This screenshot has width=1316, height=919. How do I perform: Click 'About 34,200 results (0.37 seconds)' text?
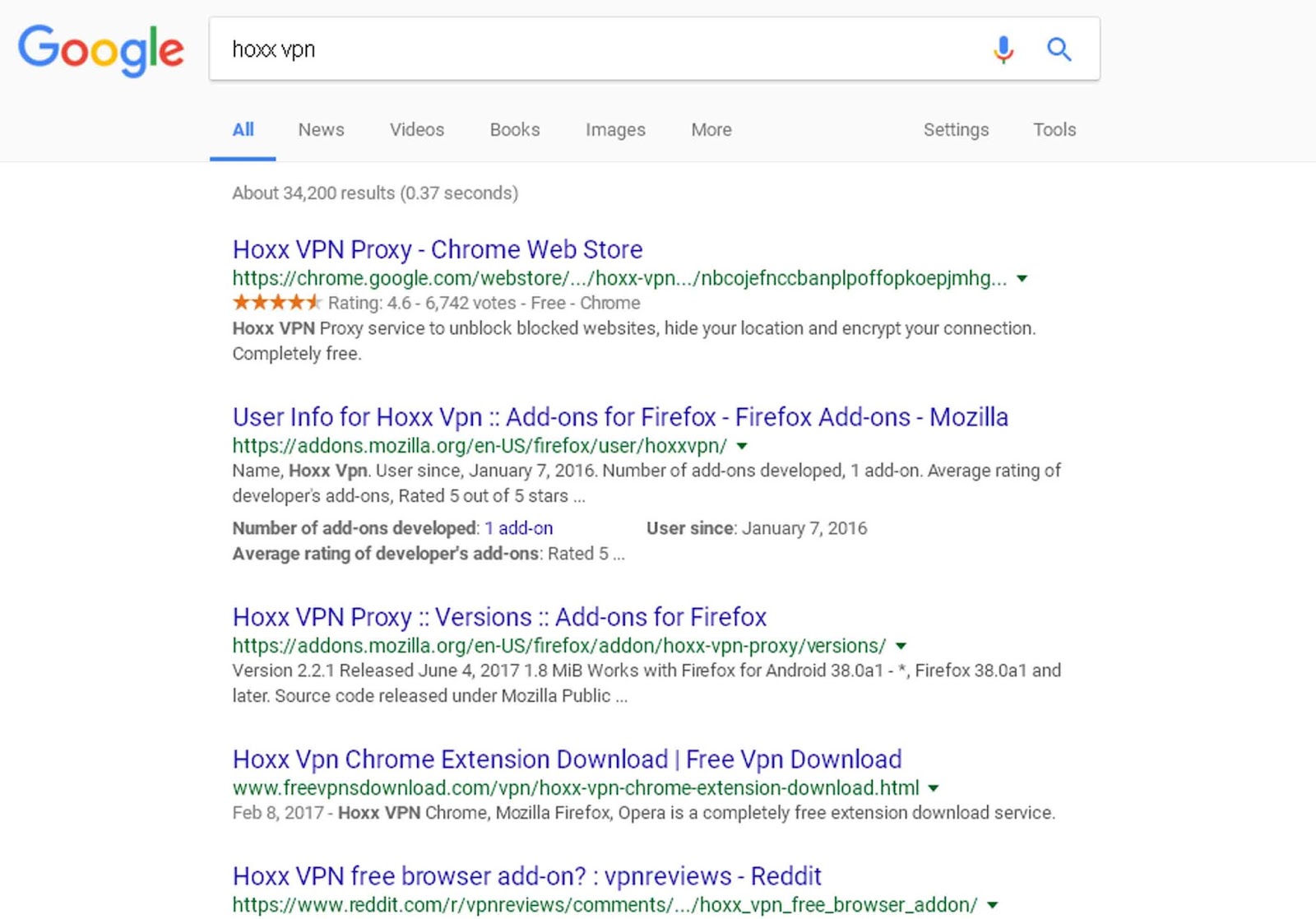(x=375, y=193)
